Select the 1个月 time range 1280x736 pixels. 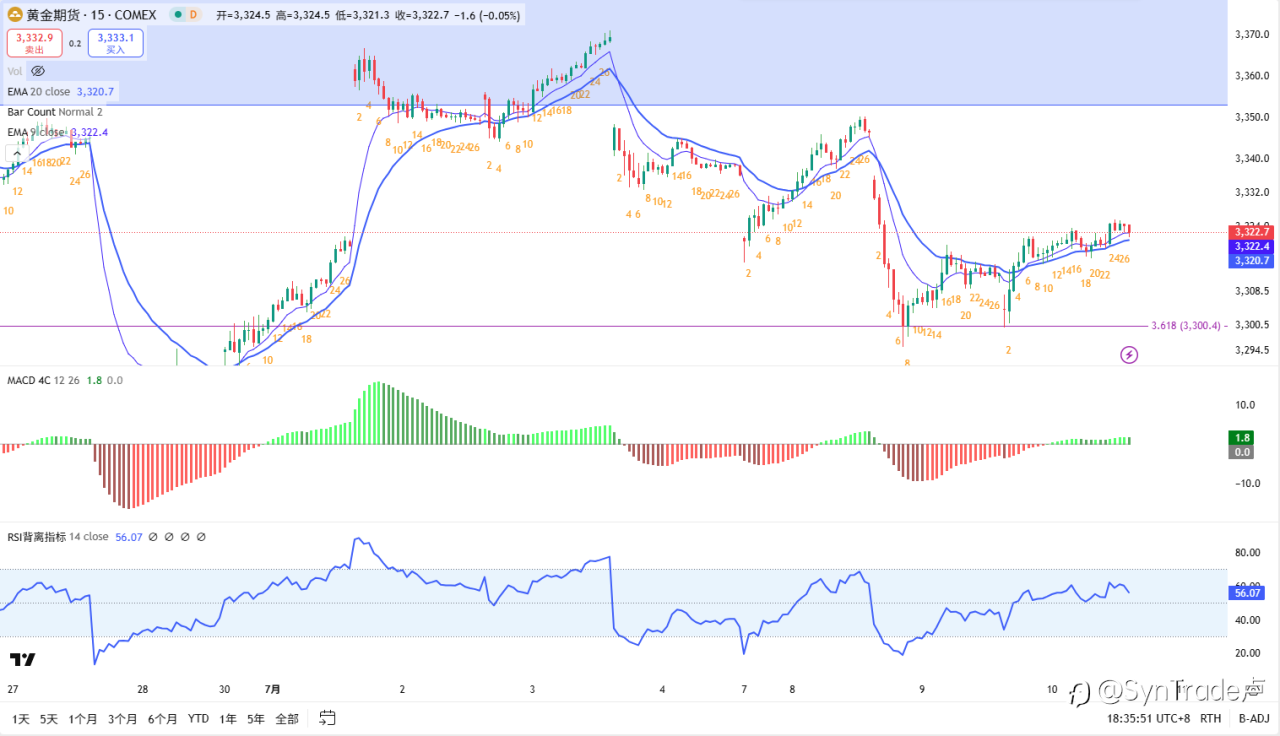83,718
